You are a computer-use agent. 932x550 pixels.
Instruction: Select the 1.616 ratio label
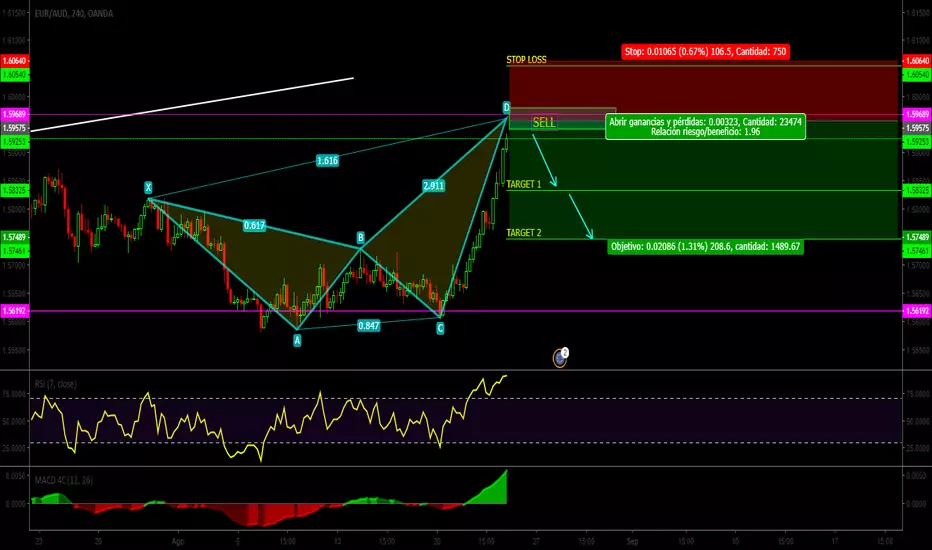pos(327,161)
